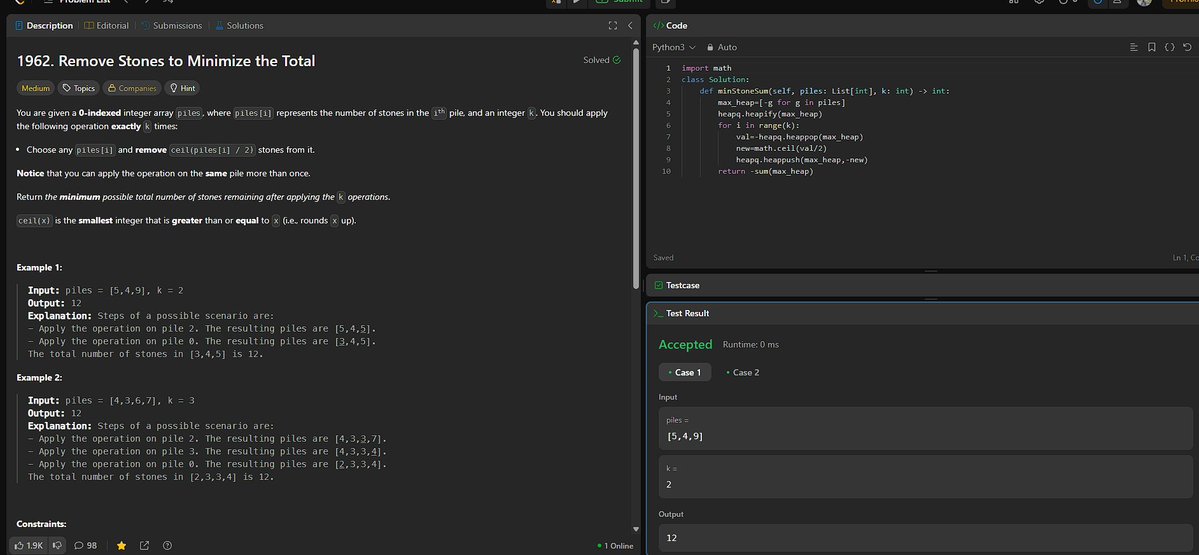The image size is (1199, 555).
Task: Show the Companies tag list
Action: pos(132,88)
